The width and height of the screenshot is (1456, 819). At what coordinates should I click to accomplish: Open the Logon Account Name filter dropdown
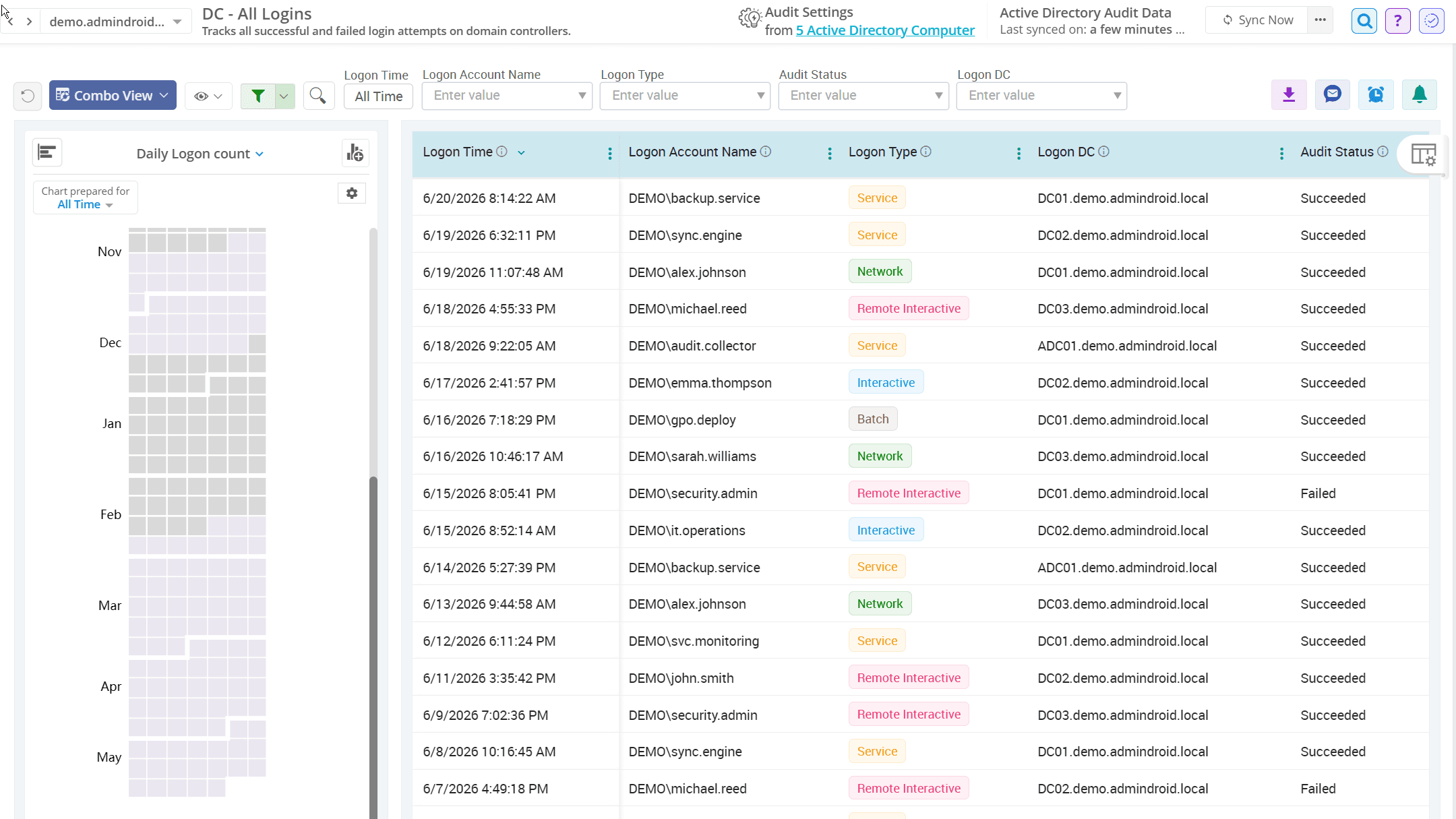pos(507,96)
